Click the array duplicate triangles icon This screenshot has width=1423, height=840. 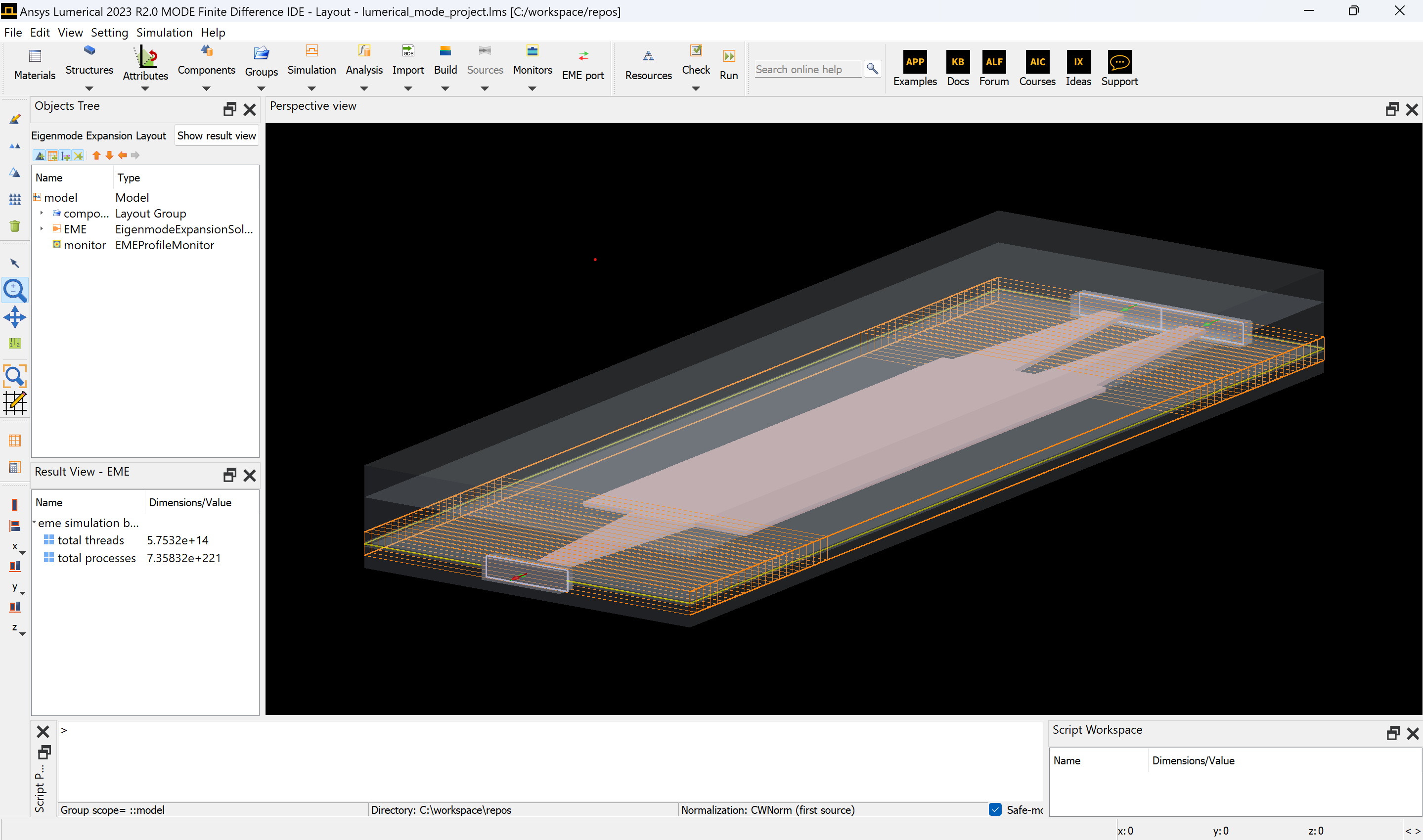point(15,199)
